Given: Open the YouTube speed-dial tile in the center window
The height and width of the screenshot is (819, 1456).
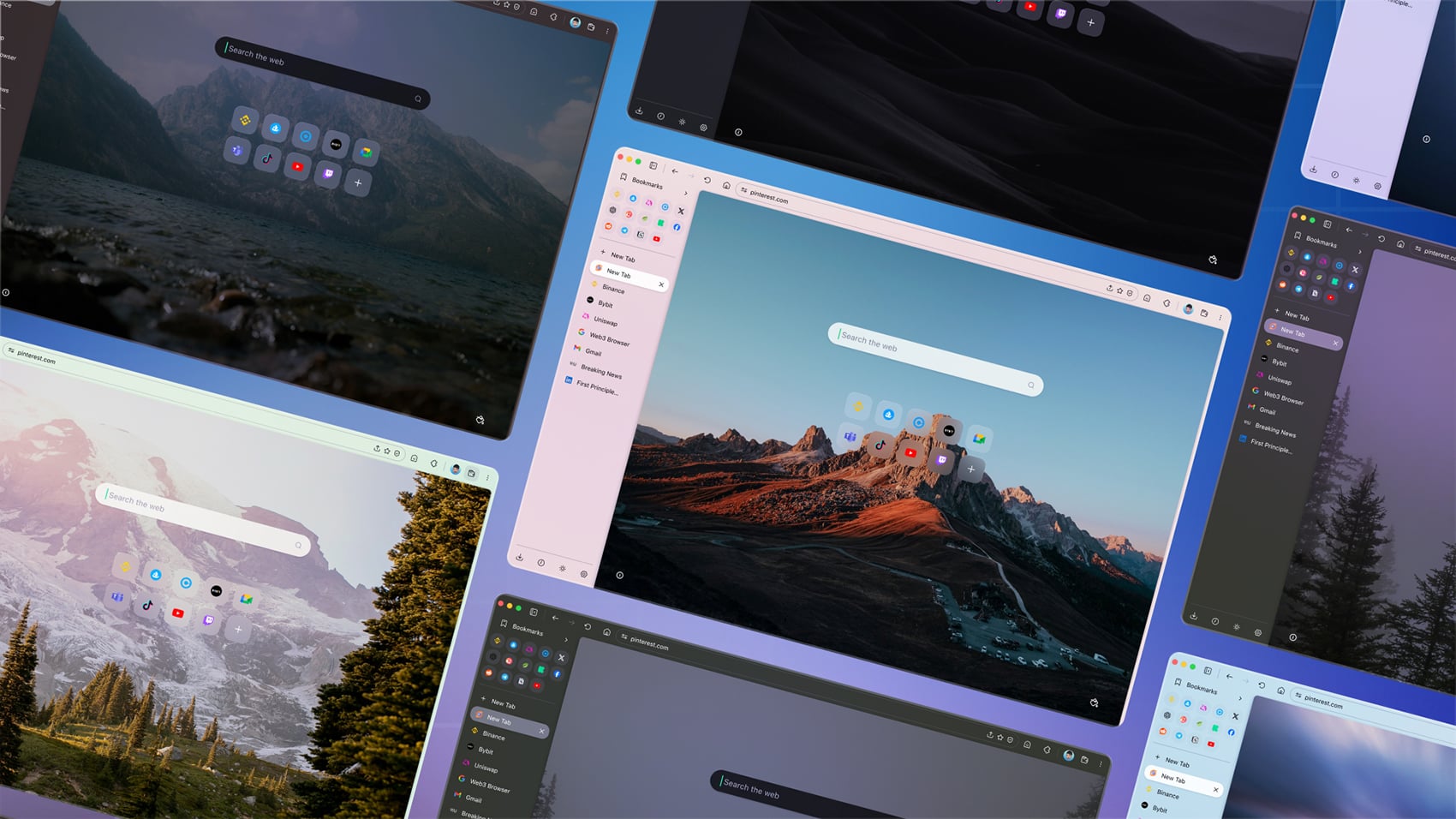Looking at the screenshot, I should [x=910, y=452].
